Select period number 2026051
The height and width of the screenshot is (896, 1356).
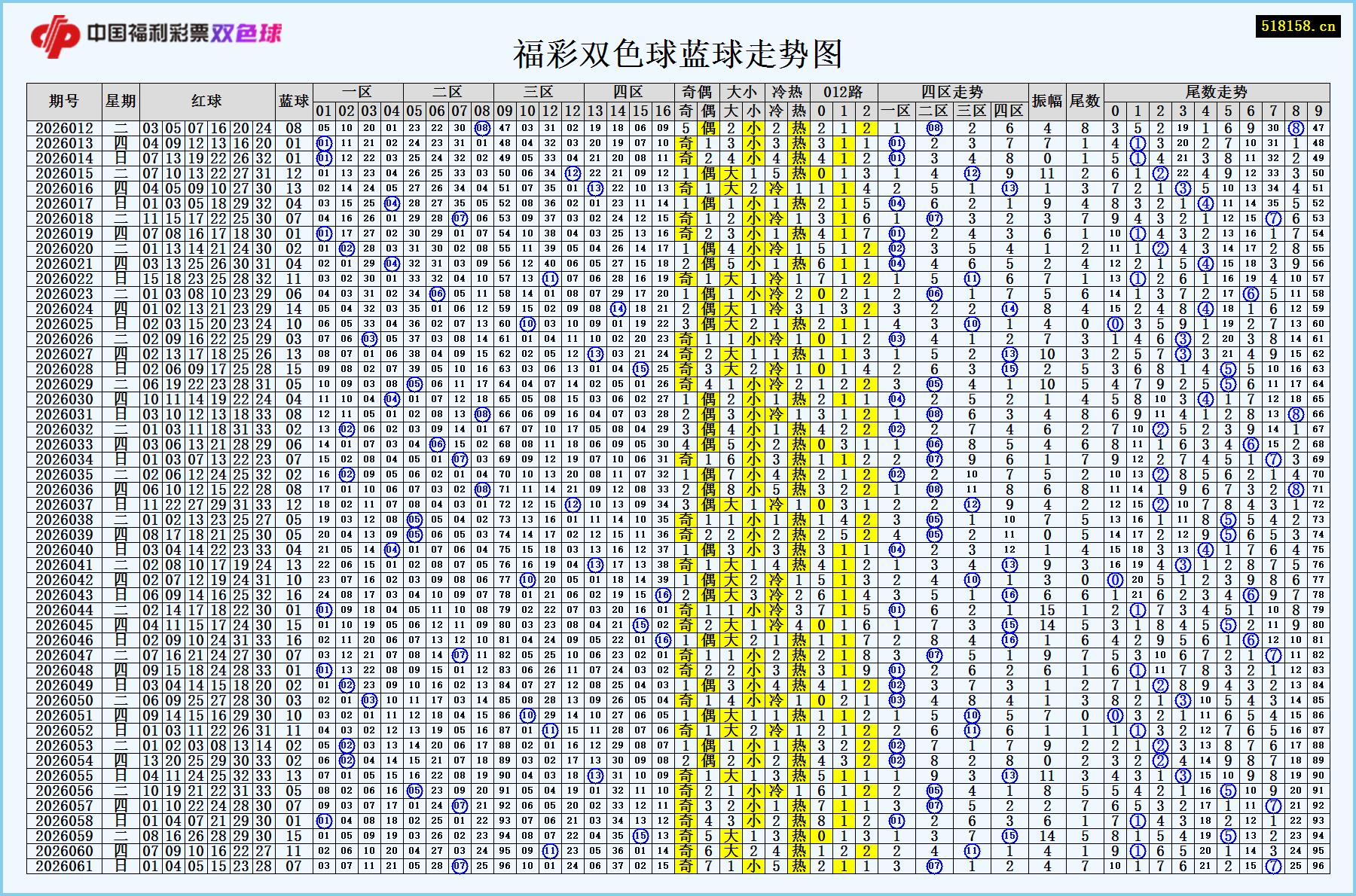(x=64, y=716)
